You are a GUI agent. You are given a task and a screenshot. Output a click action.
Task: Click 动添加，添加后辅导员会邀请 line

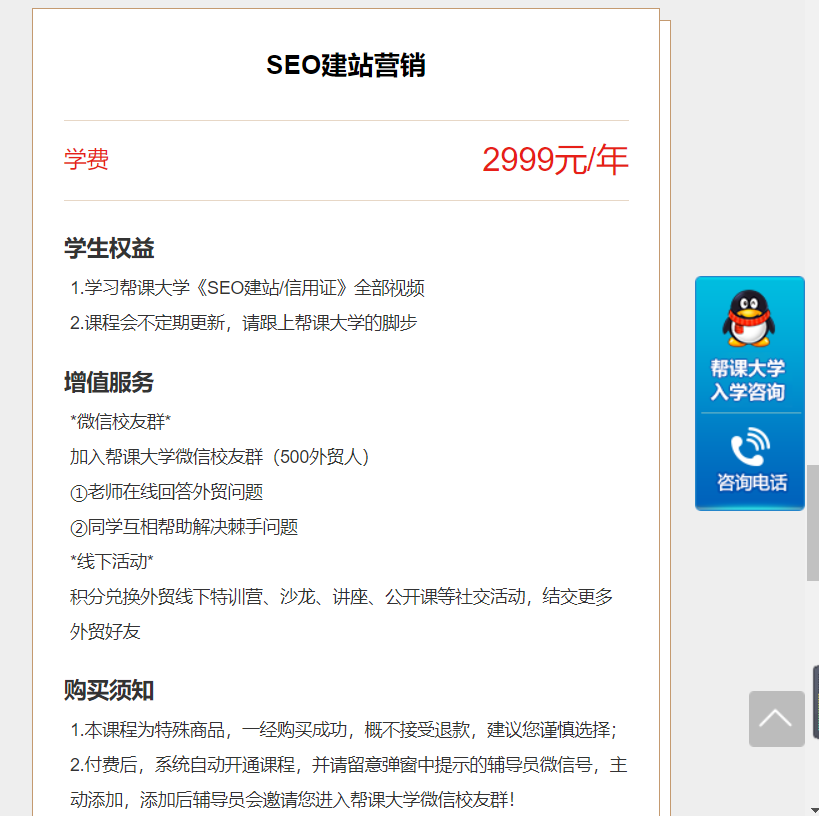(x=292, y=799)
